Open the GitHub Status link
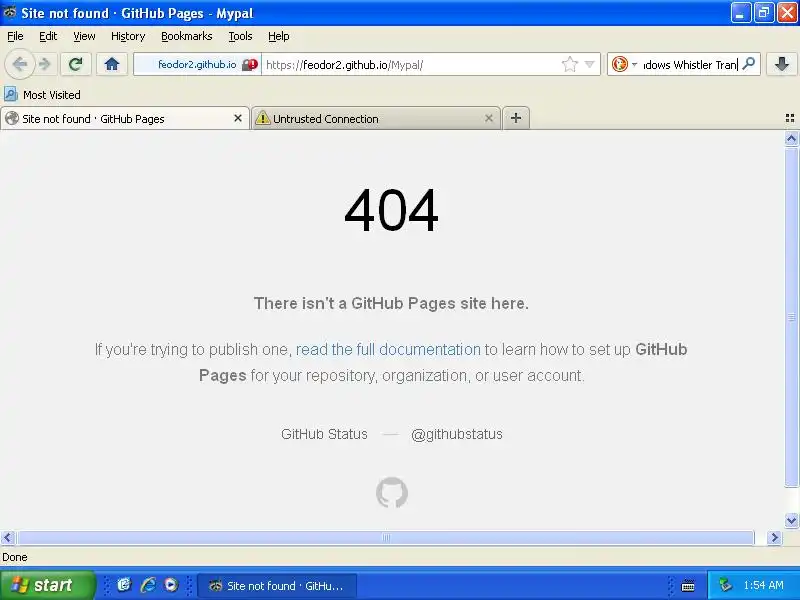 [x=324, y=434]
